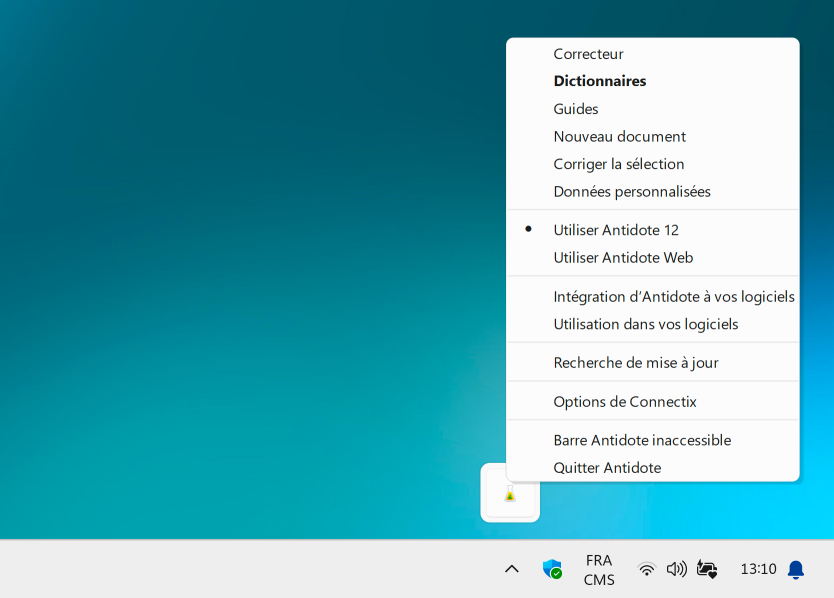
Task: Choose Guides in the context menu
Action: coord(576,109)
